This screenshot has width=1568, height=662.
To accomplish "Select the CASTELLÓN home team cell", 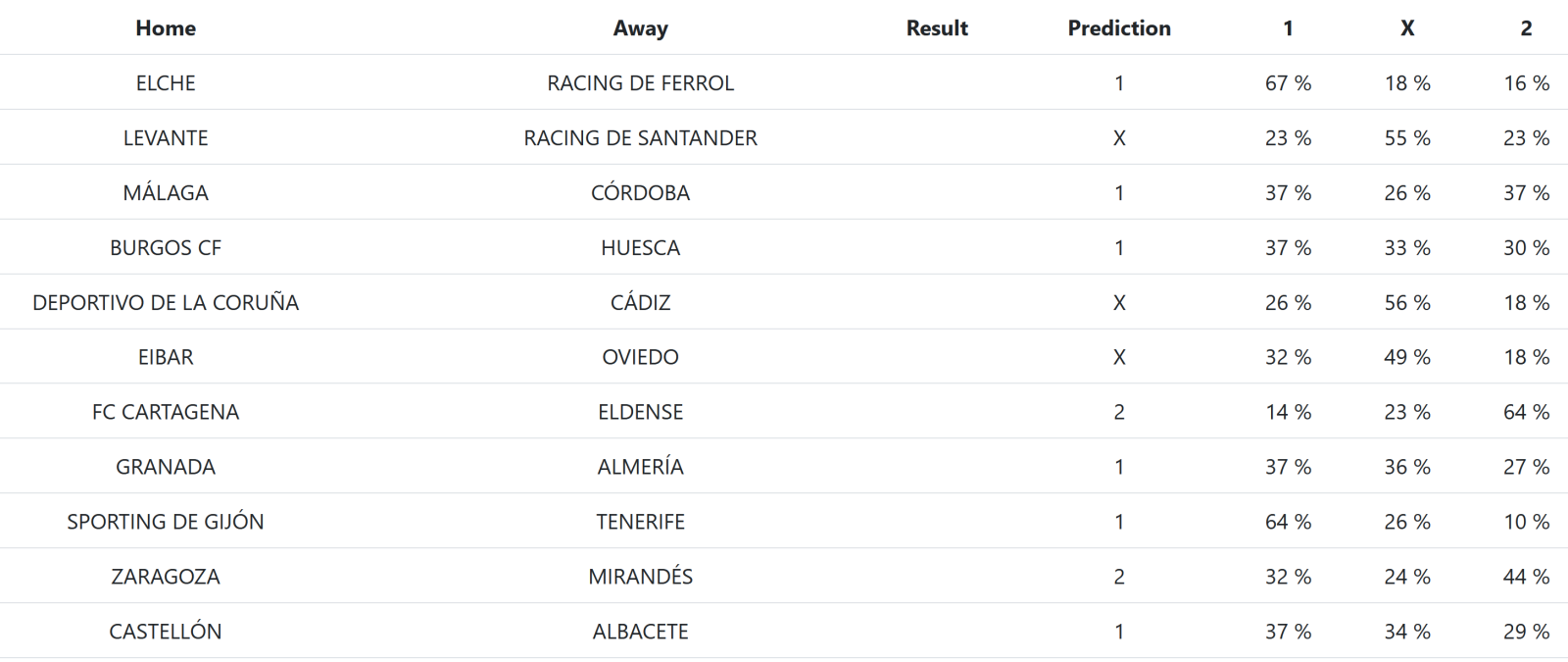I will [x=166, y=632].
